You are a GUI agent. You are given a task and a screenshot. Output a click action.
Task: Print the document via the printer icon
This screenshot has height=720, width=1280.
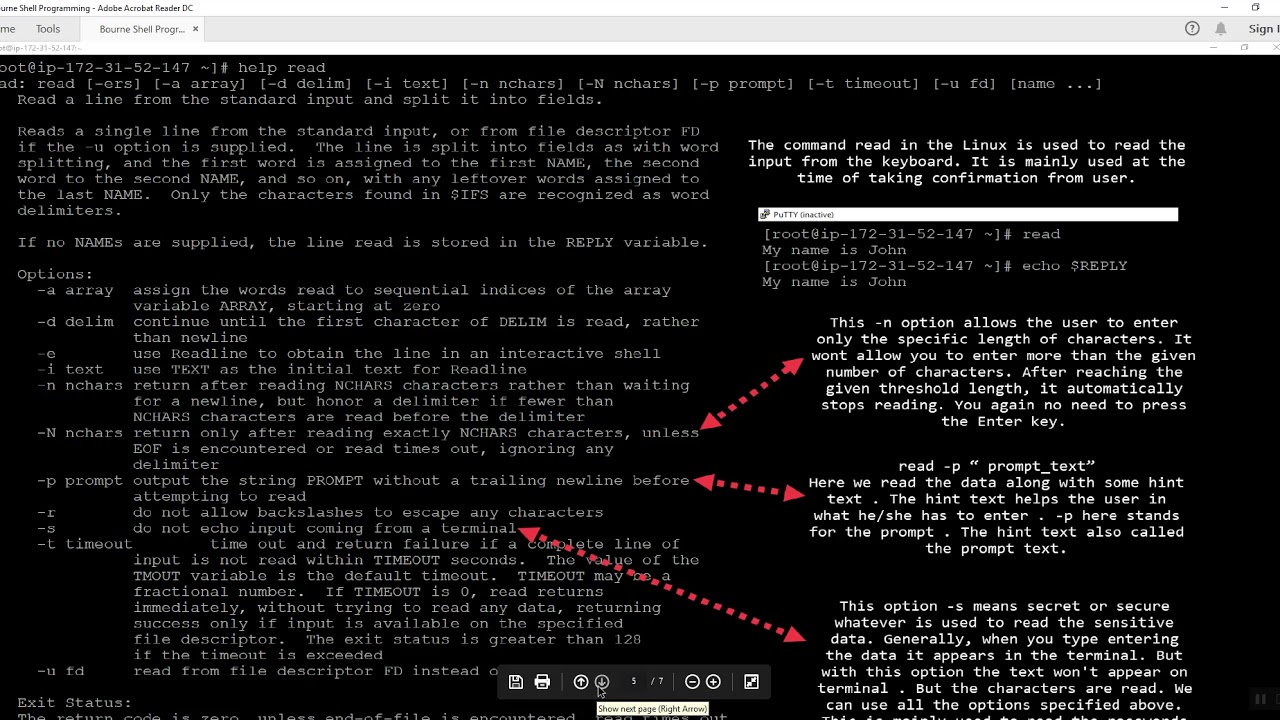coord(542,682)
